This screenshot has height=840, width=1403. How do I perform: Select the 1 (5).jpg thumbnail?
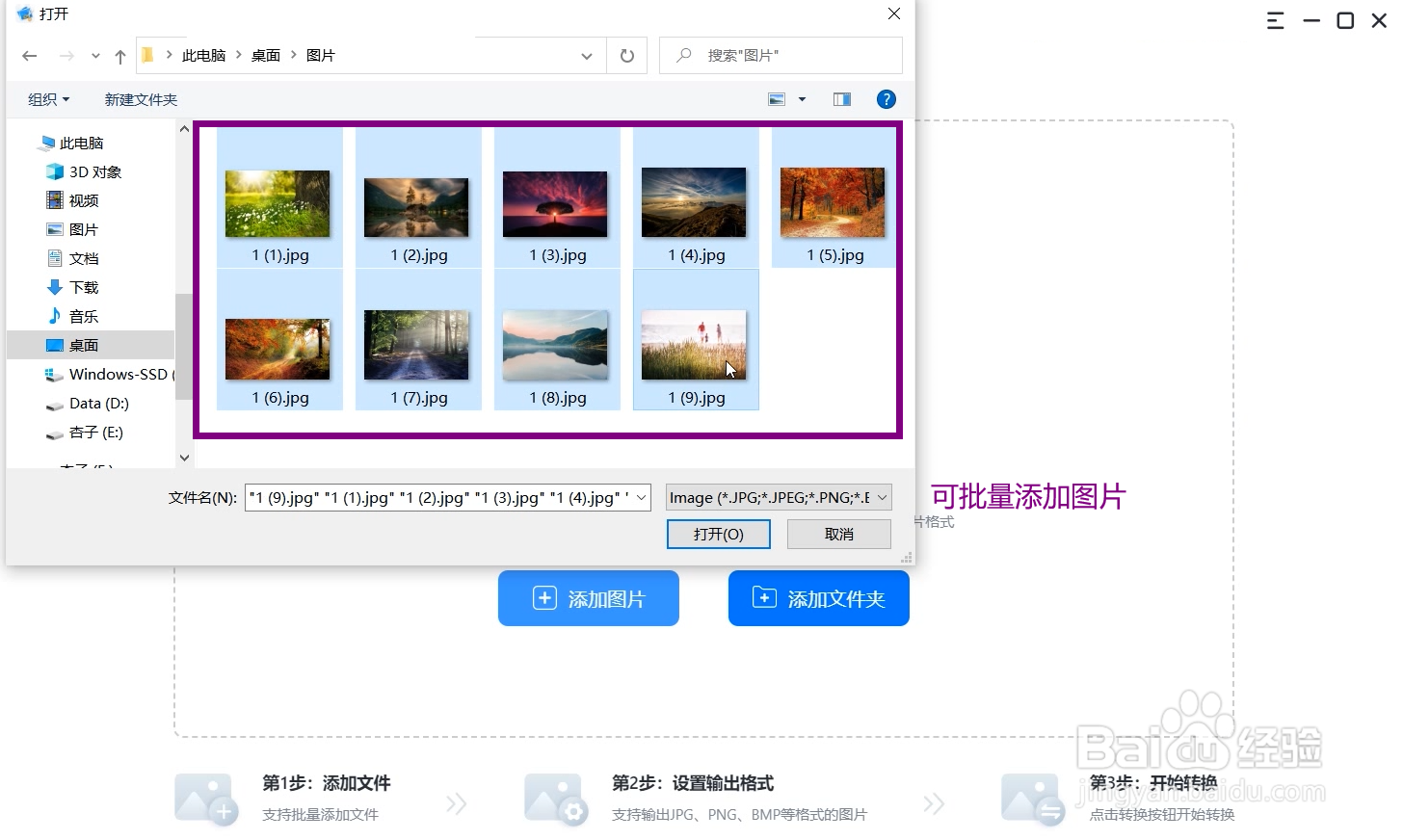tap(833, 202)
